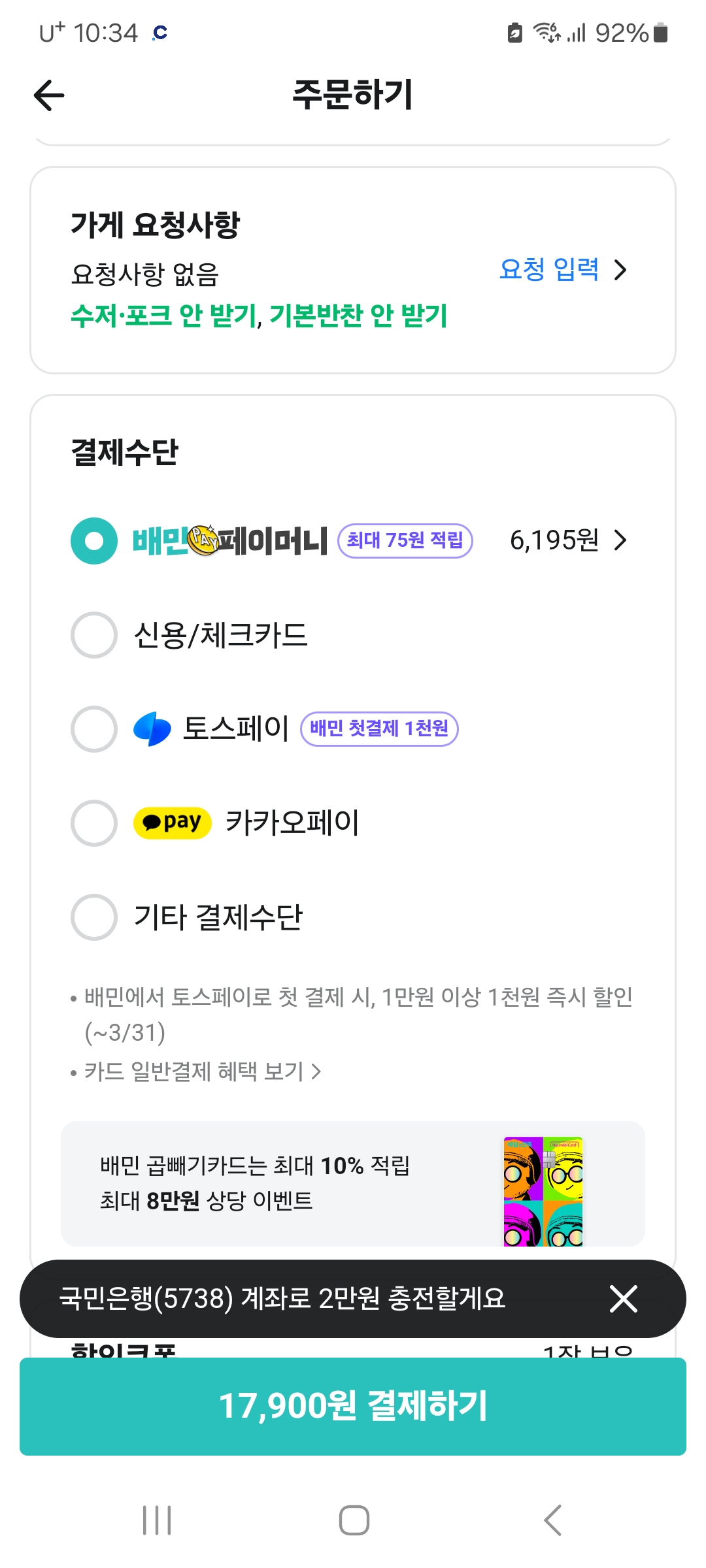The image size is (706, 1568).
Task: Select 신용/체크카드 radio button
Action: pyautogui.click(x=94, y=635)
